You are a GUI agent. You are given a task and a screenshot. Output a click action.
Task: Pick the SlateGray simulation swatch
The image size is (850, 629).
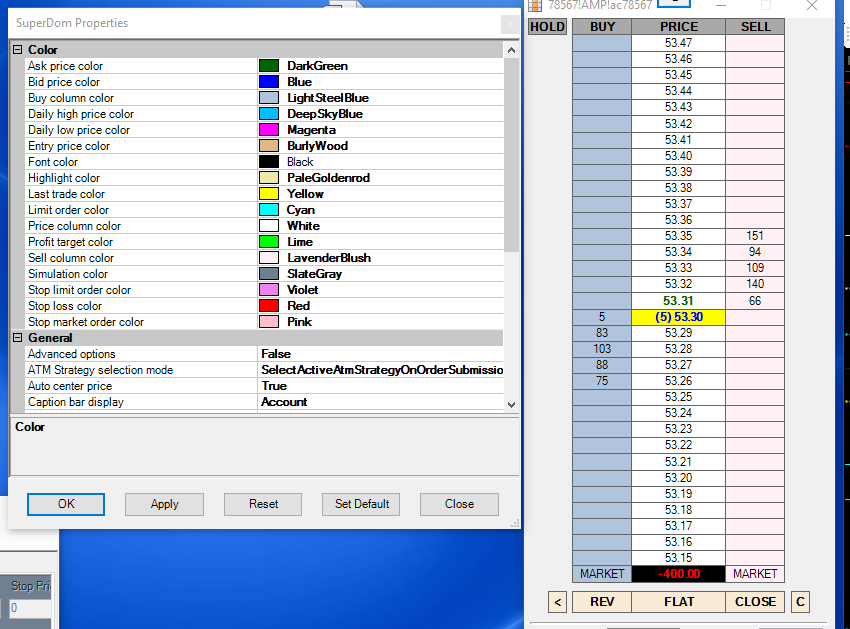(269, 274)
